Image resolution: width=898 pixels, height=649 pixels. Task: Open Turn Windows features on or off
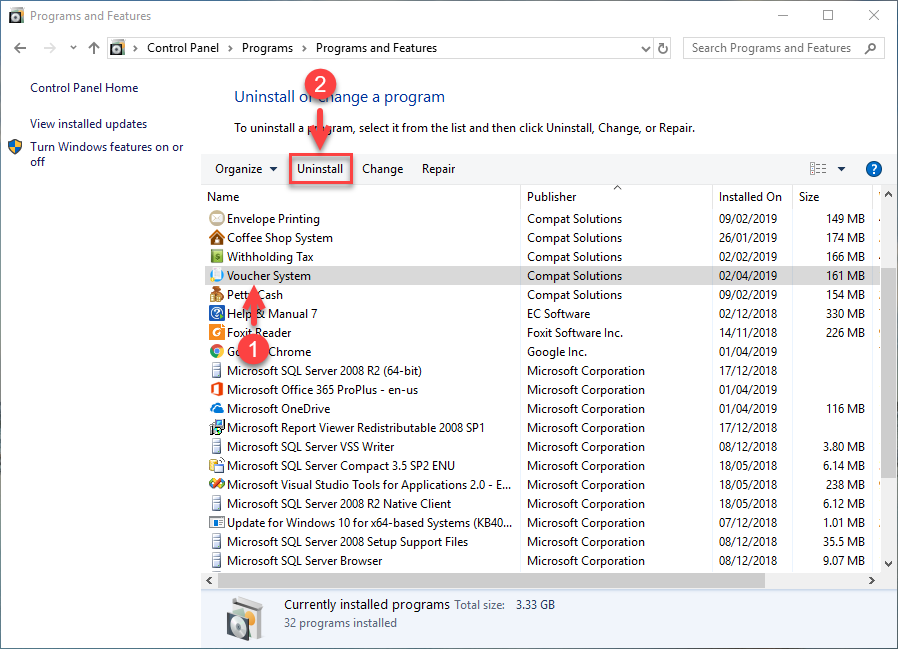pyautogui.click(x=107, y=154)
